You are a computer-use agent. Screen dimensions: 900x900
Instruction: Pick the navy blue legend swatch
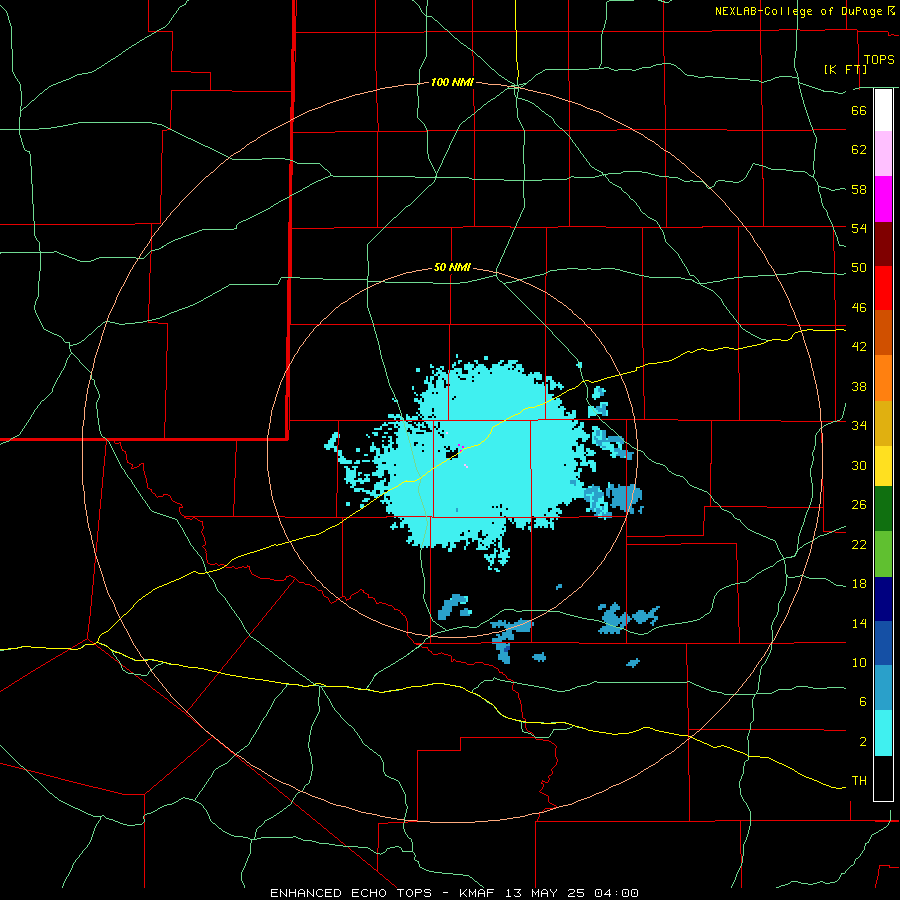(883, 599)
